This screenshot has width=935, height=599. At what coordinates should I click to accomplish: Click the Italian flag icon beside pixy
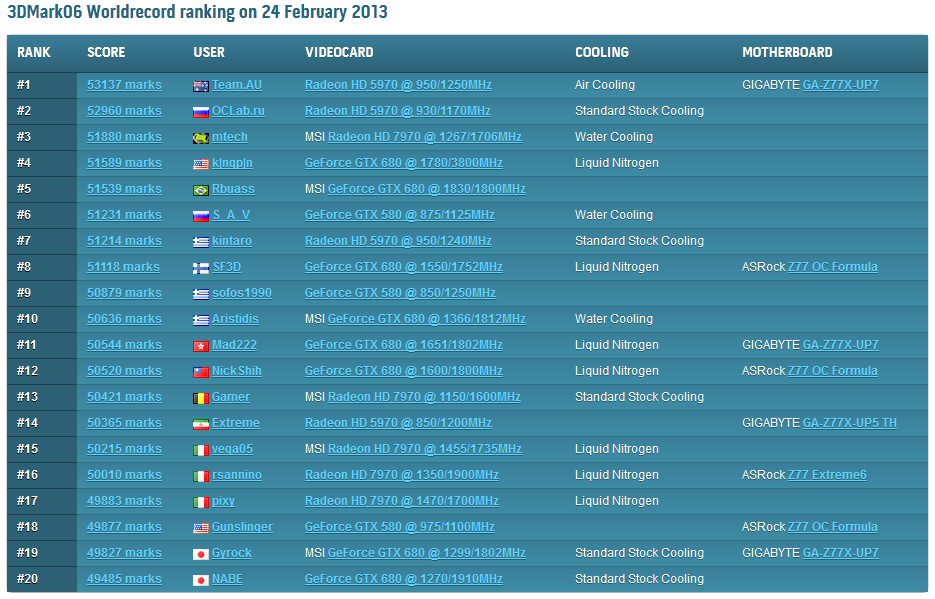200,502
